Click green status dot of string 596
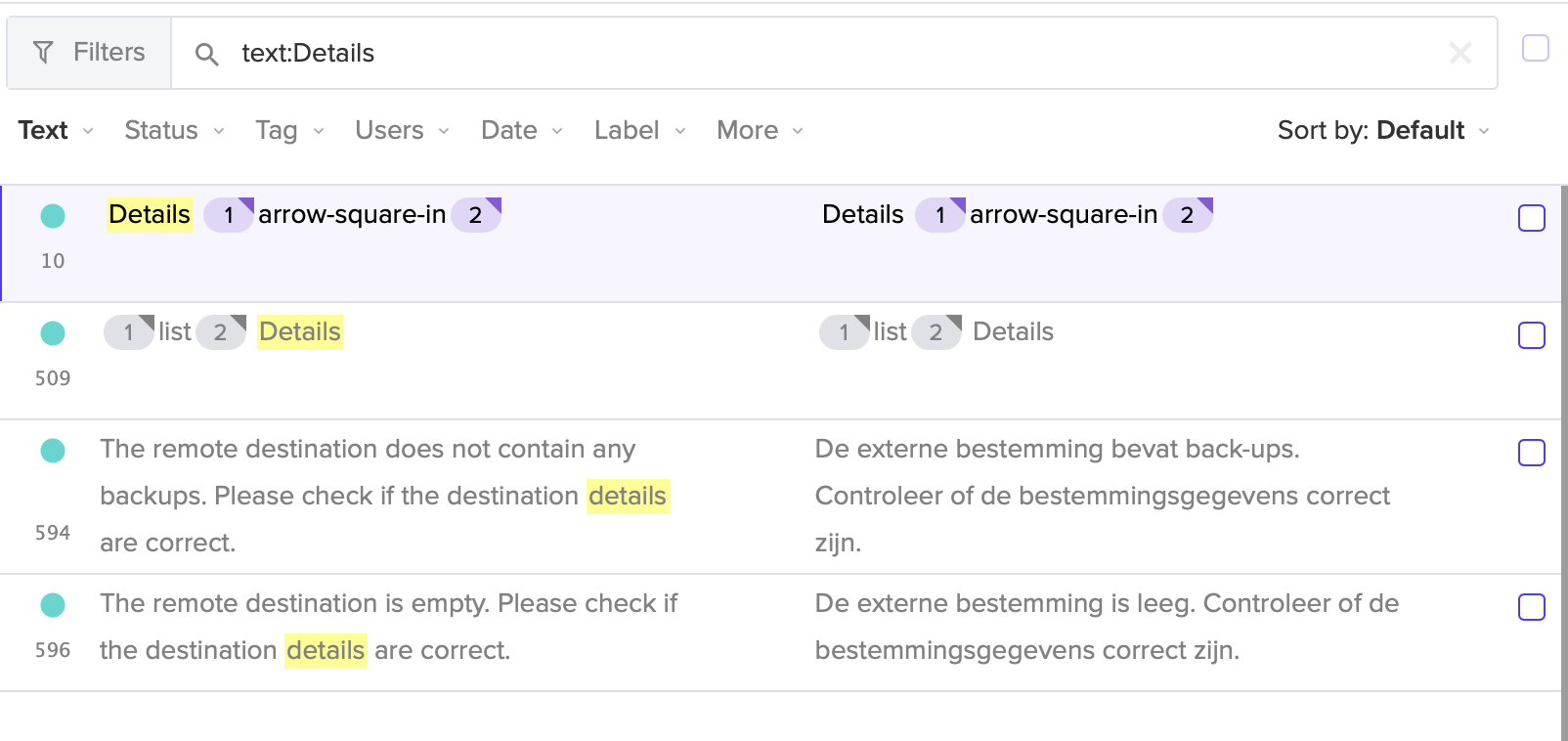Image resolution: width=1568 pixels, height=741 pixels. coord(53,605)
